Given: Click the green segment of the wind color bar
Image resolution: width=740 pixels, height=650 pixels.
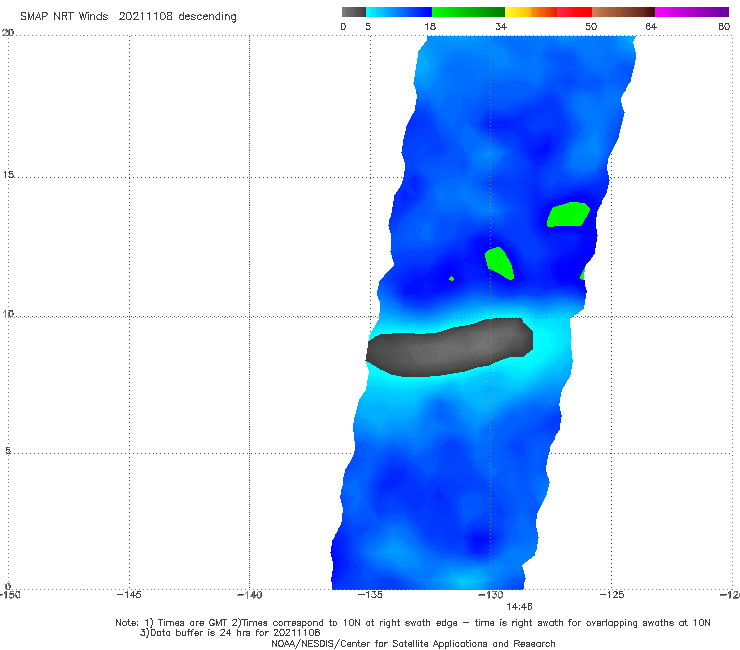Looking at the screenshot, I should click(x=468, y=12).
